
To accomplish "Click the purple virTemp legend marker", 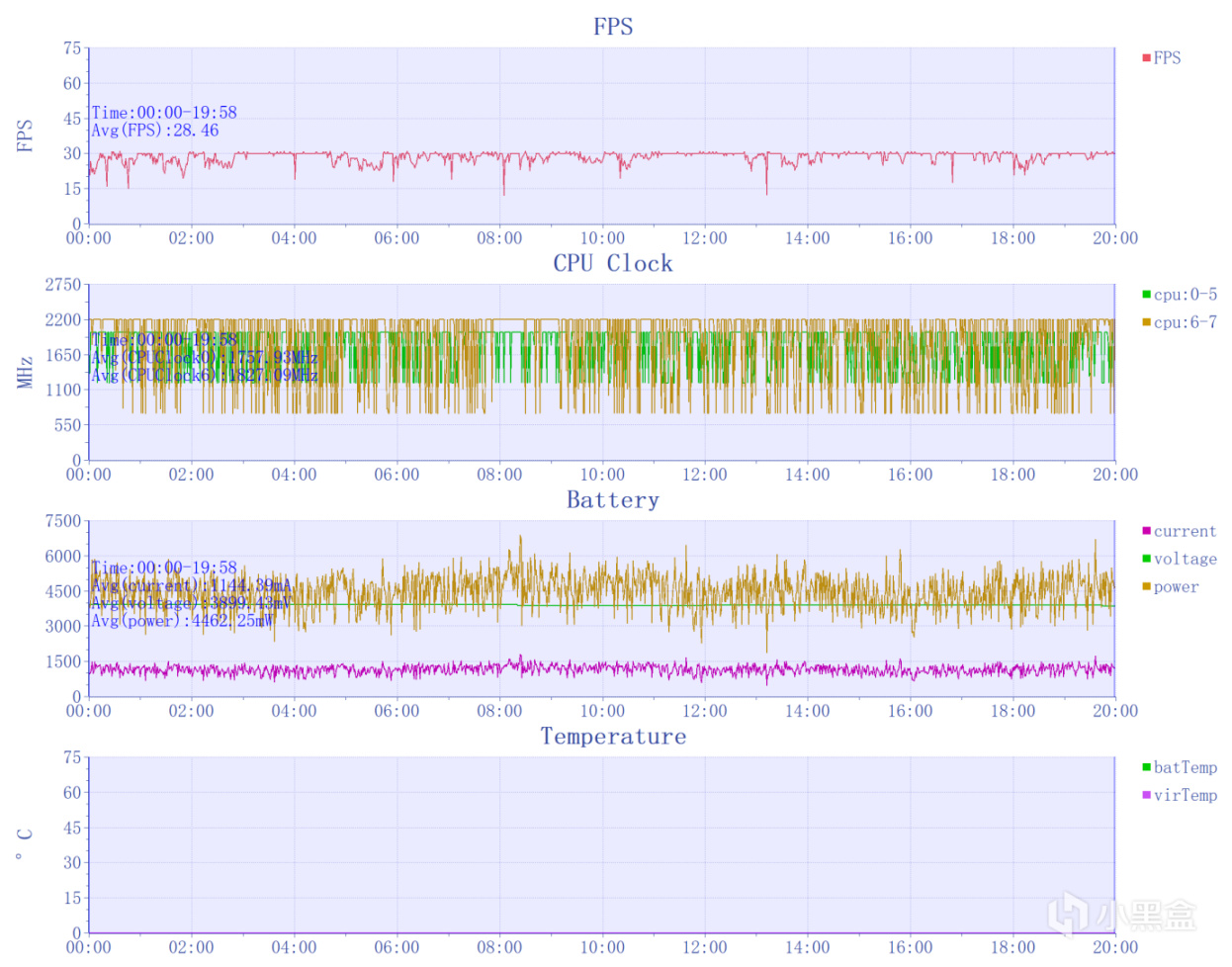I will [x=1146, y=795].
